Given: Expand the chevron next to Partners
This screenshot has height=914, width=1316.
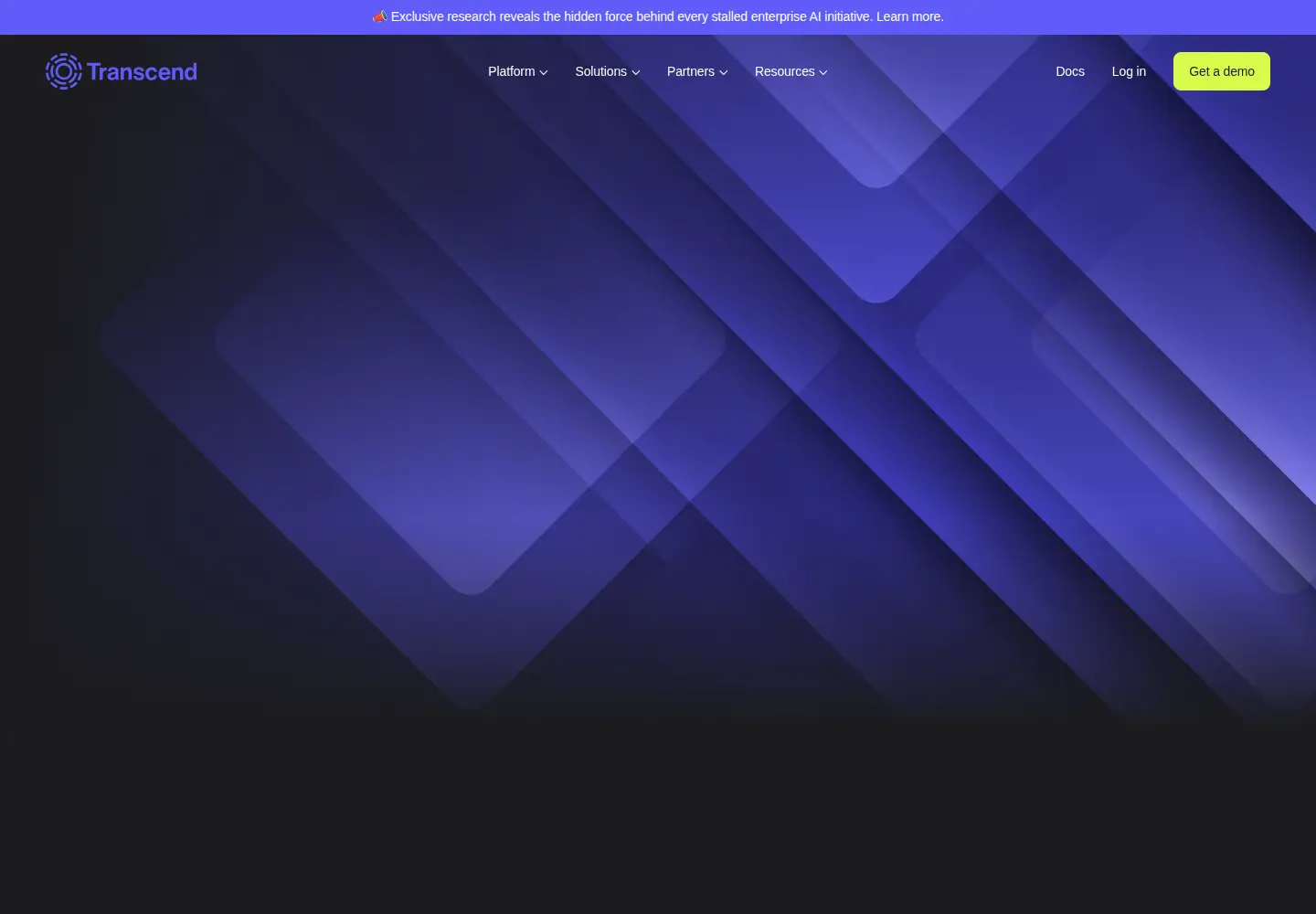Looking at the screenshot, I should (723, 72).
